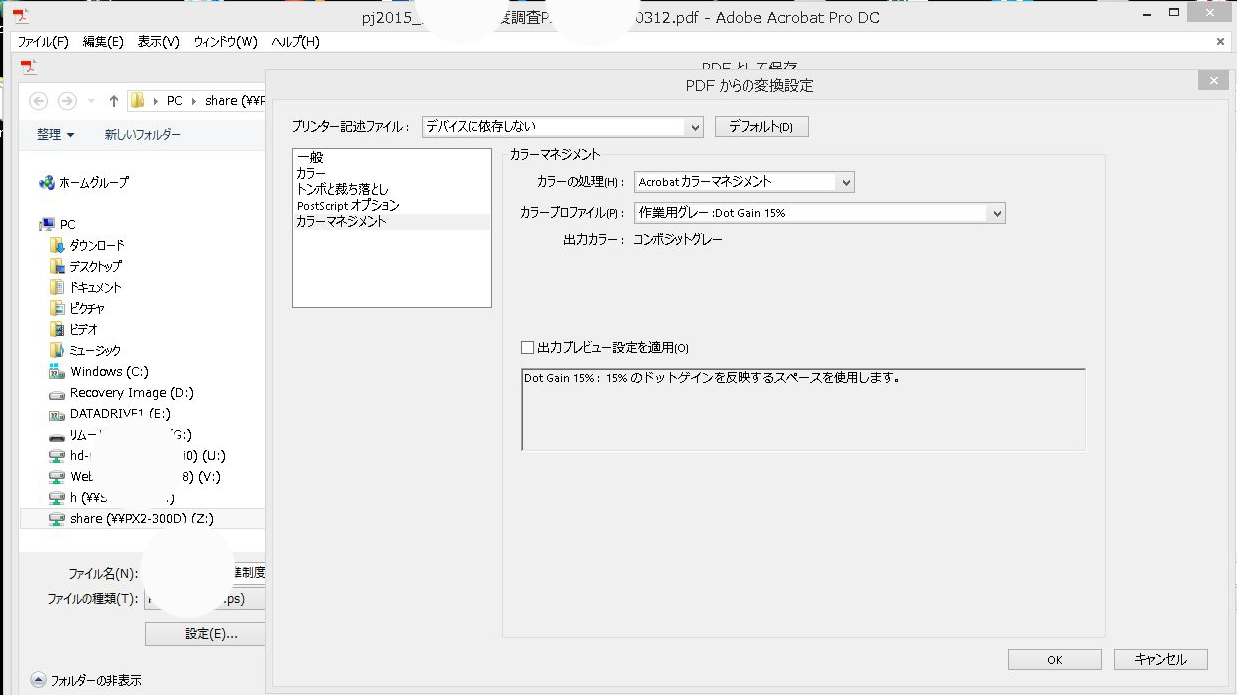Open the カラープロファイル dropdown
The image size is (1237, 695).
(x=819, y=213)
